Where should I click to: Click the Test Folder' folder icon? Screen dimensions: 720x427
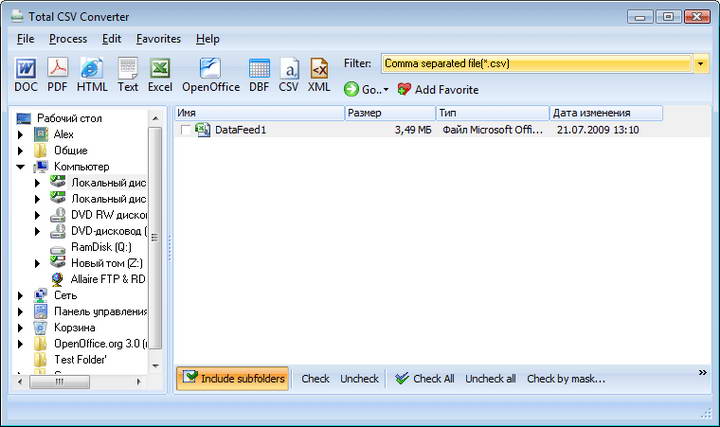pyautogui.click(x=40, y=360)
